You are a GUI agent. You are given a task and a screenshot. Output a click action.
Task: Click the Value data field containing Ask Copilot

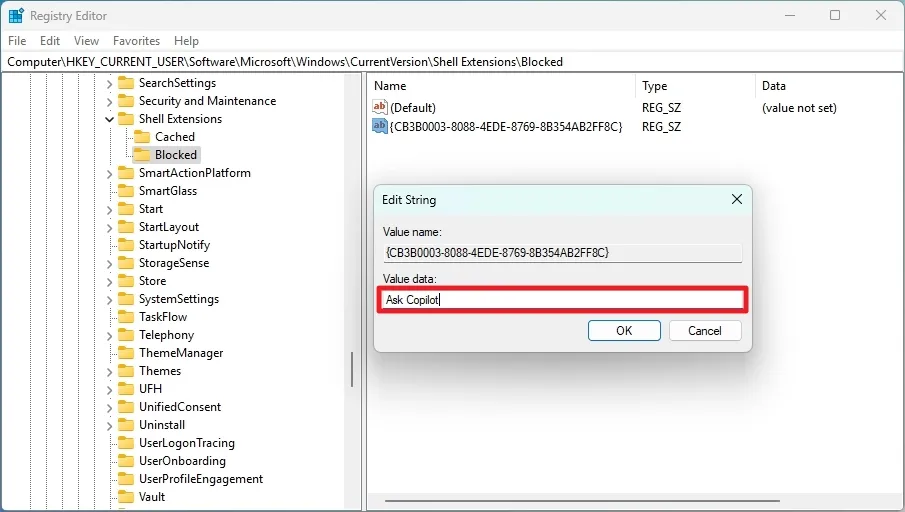tap(563, 300)
